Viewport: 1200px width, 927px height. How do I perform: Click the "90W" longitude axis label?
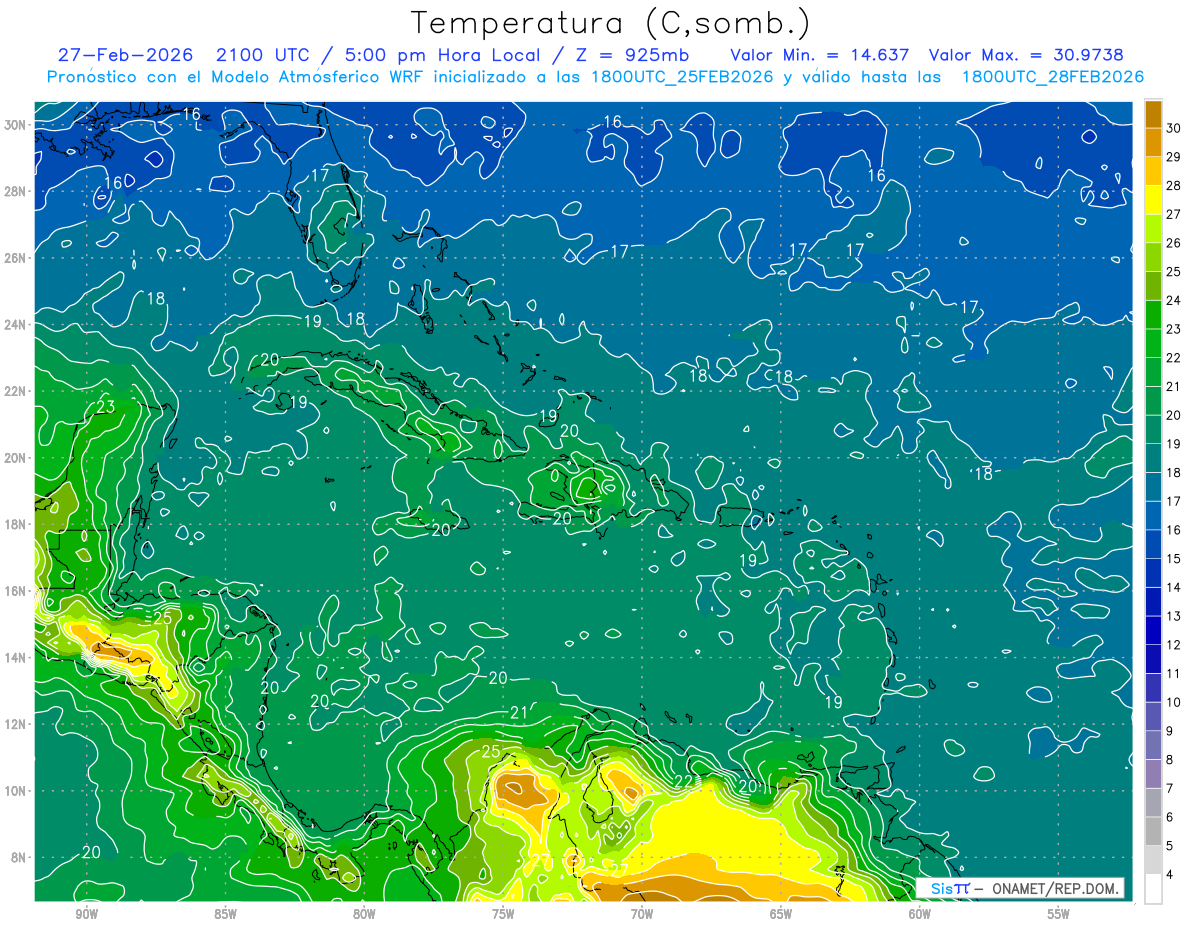click(x=86, y=914)
